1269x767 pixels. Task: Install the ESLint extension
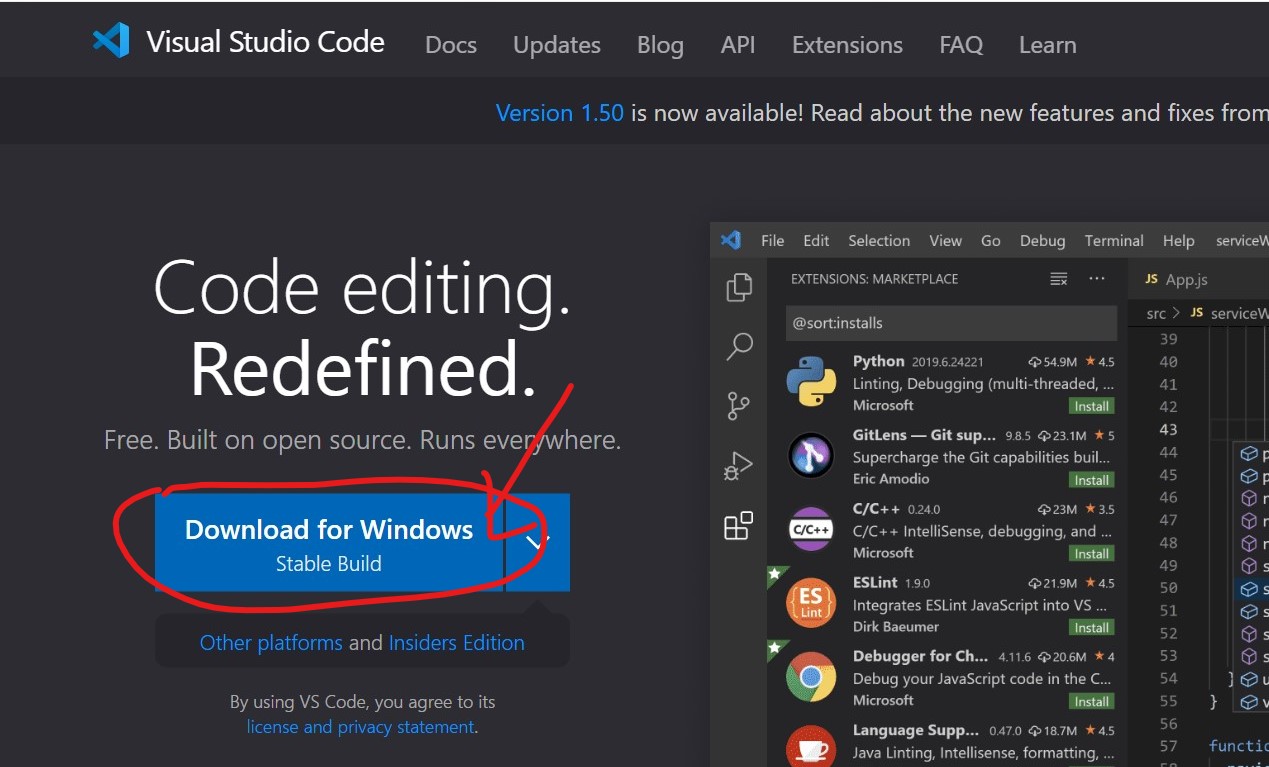[1092, 628]
